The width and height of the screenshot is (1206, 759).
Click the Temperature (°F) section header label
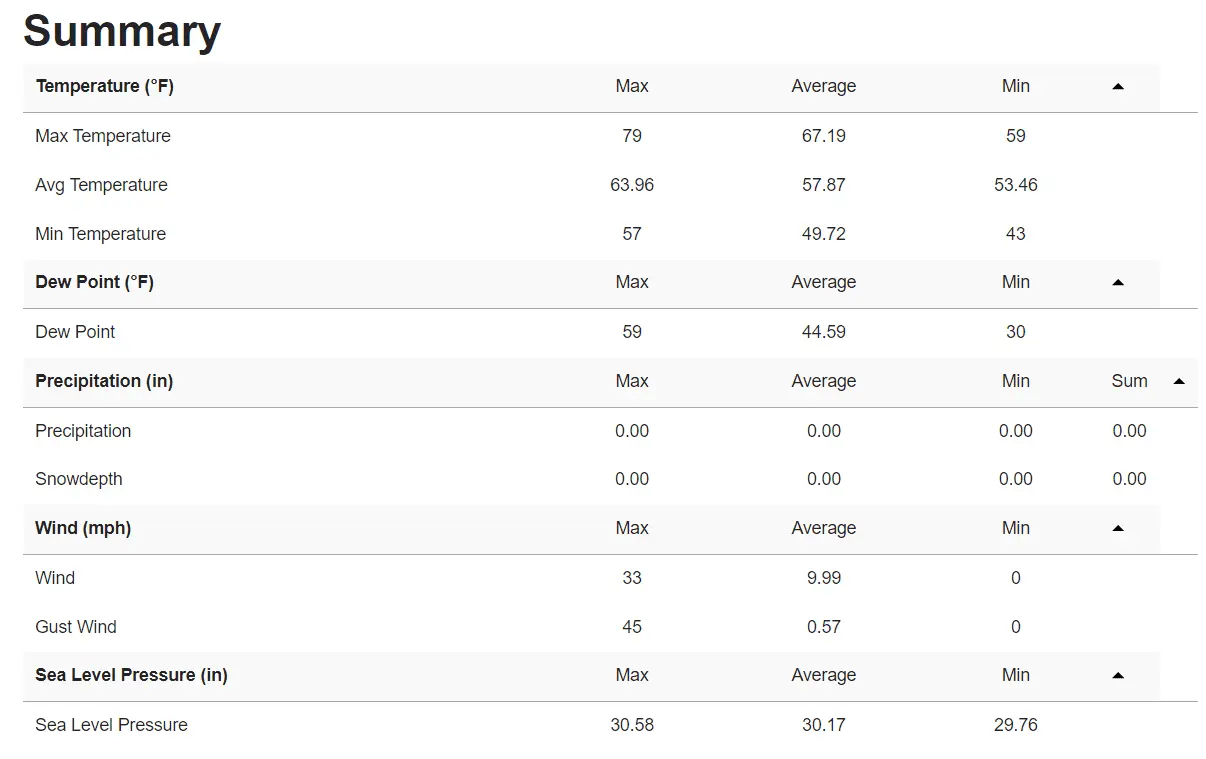104,86
